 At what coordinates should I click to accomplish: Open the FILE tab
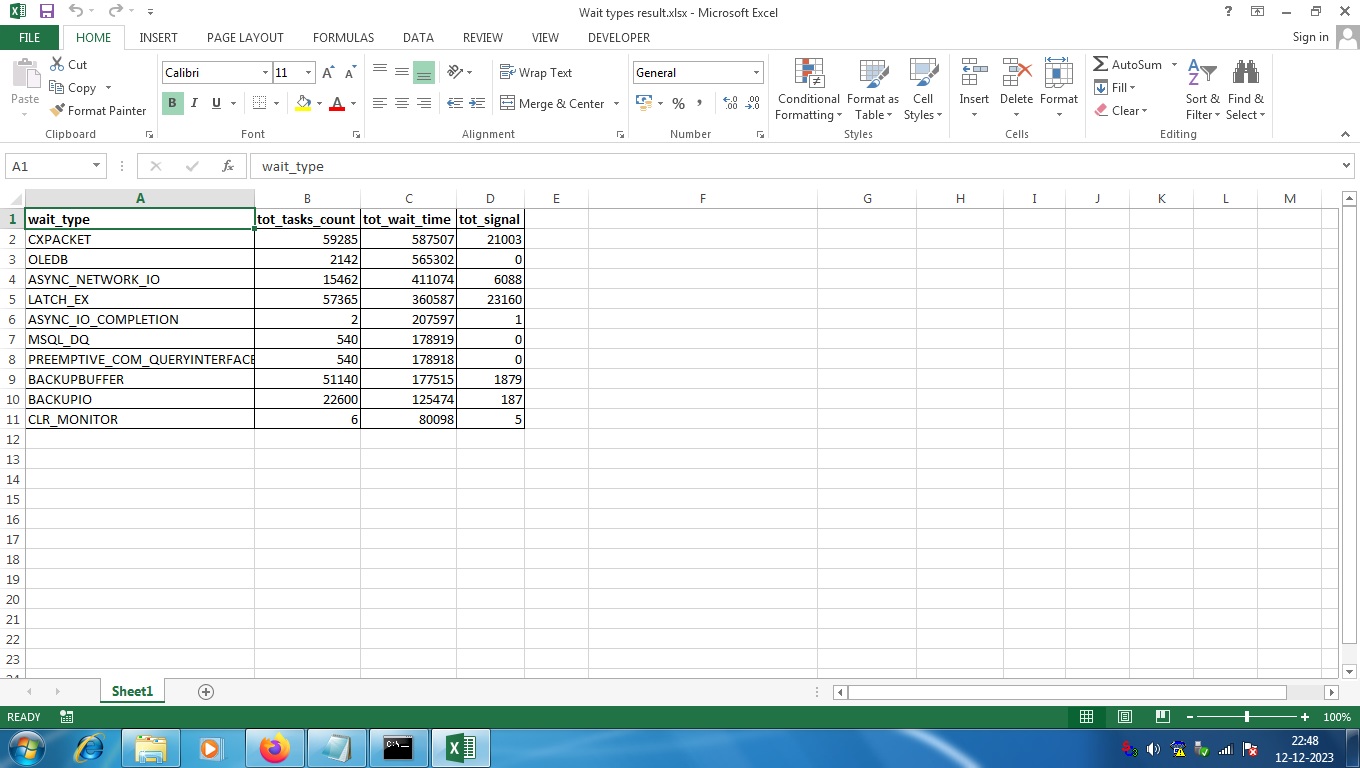pos(30,37)
